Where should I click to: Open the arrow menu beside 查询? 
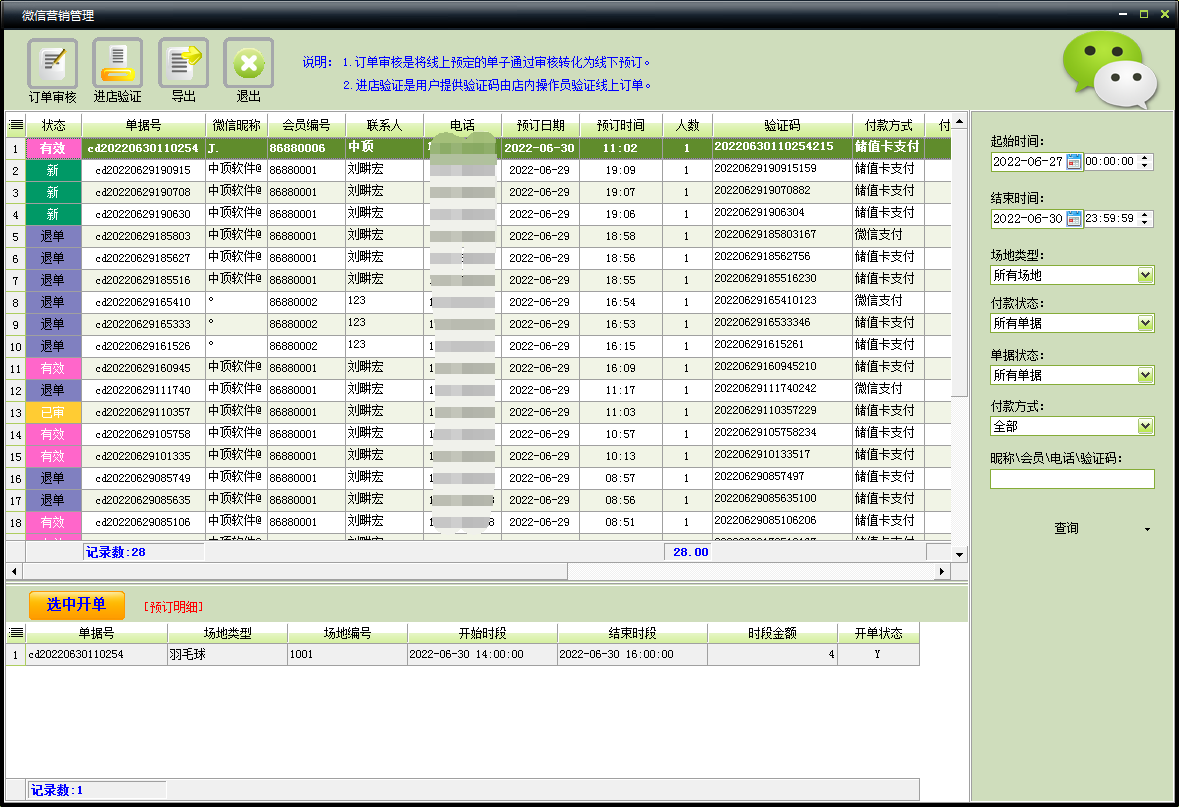[1147, 529]
